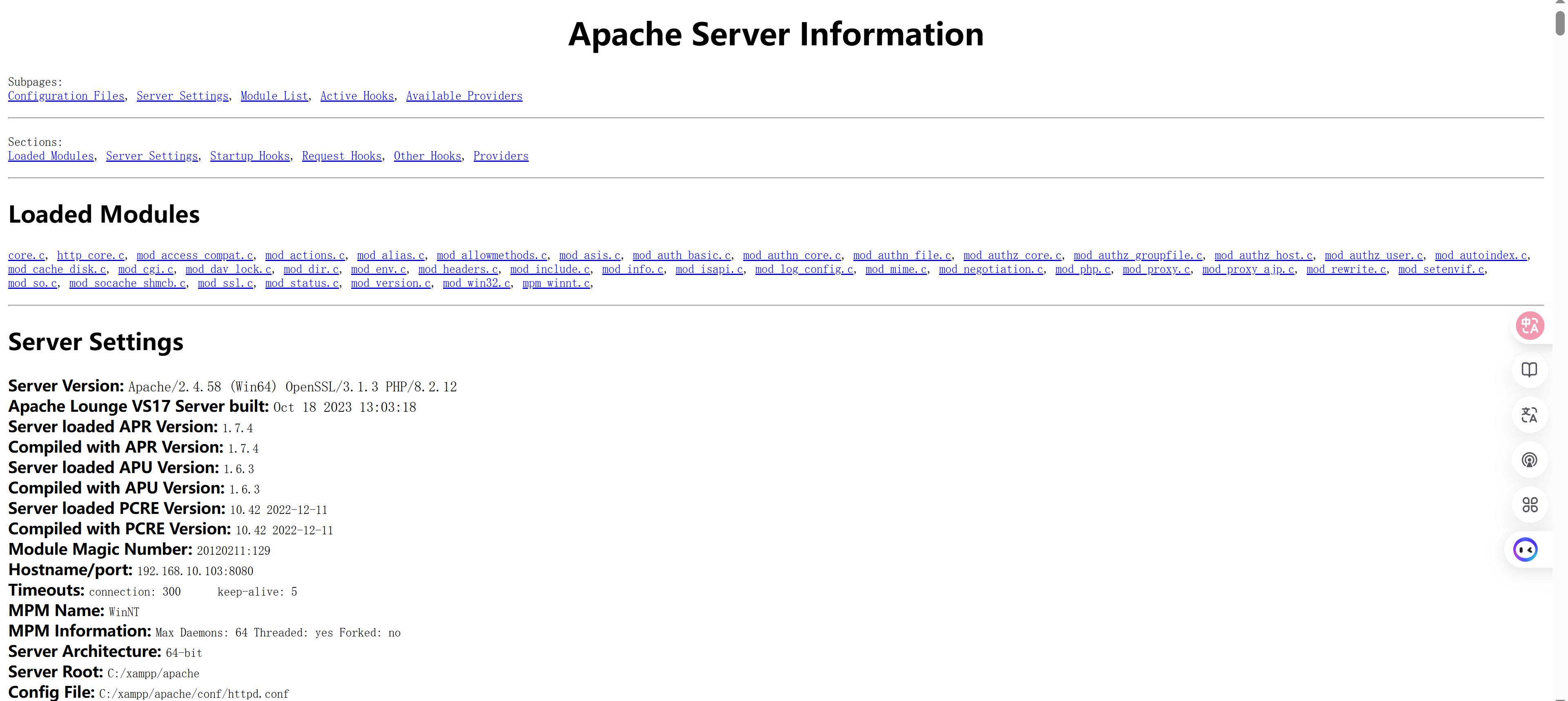Image resolution: width=1568 pixels, height=701 pixels.
Task: Open mod_authz_groupfile.c module link
Action: coord(1138,255)
